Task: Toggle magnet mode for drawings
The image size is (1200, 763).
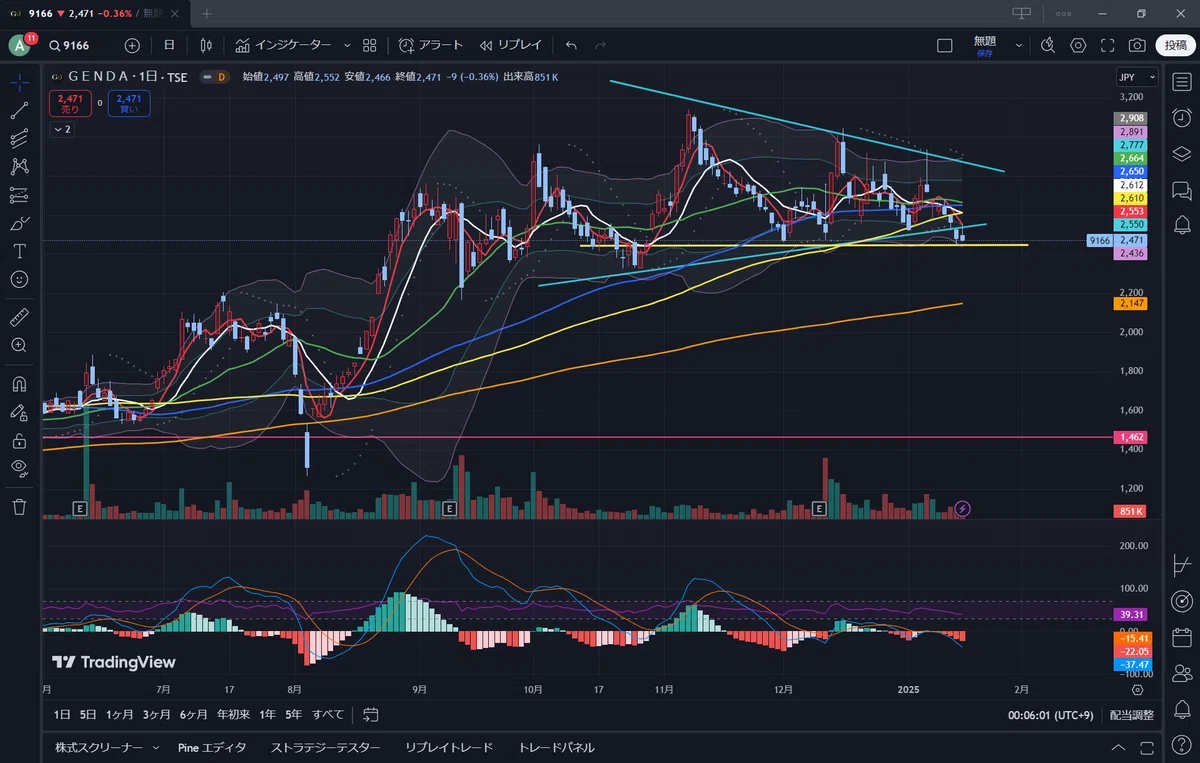Action: [19, 383]
